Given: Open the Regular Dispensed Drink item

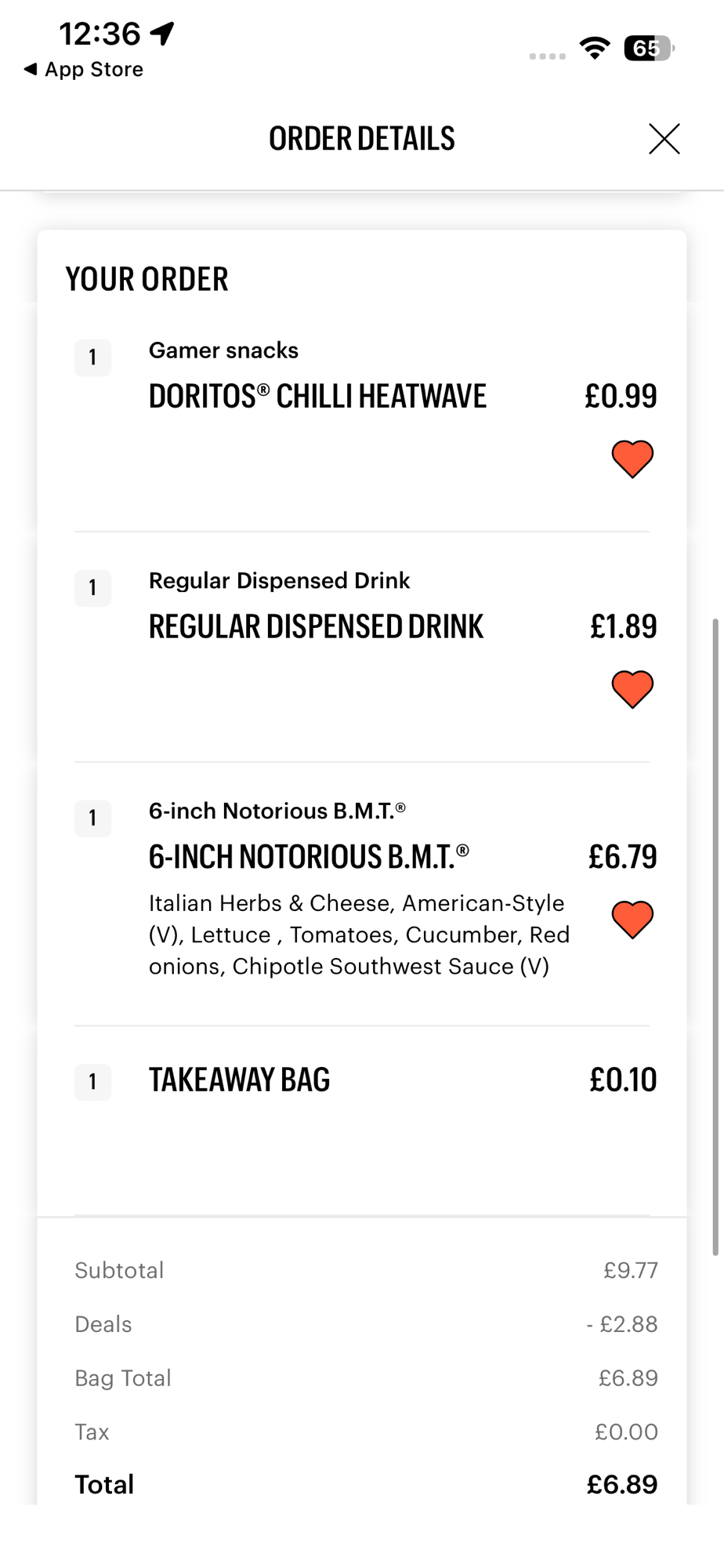Looking at the screenshot, I should (316, 627).
